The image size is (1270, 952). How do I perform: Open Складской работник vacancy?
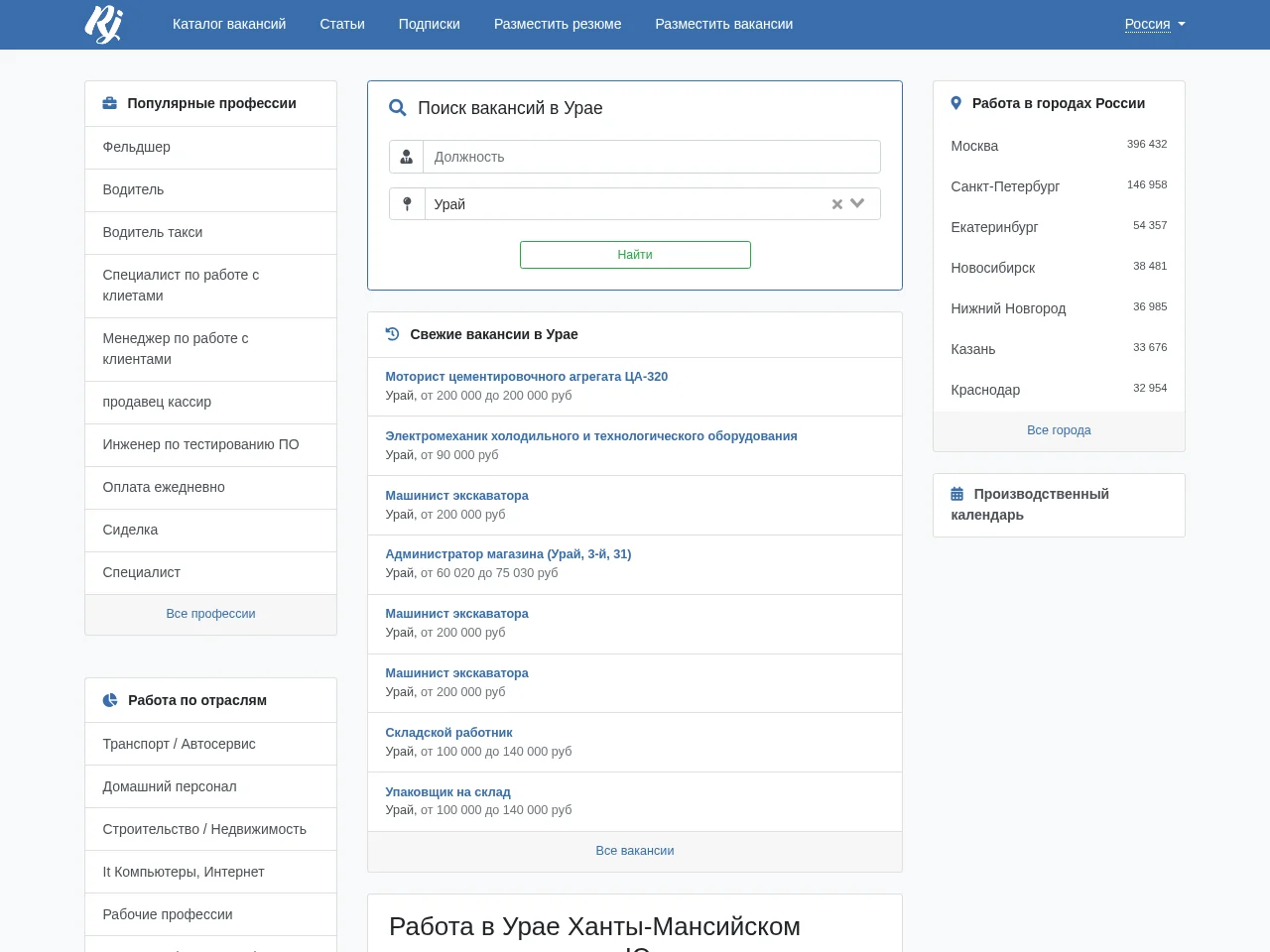pos(448,733)
